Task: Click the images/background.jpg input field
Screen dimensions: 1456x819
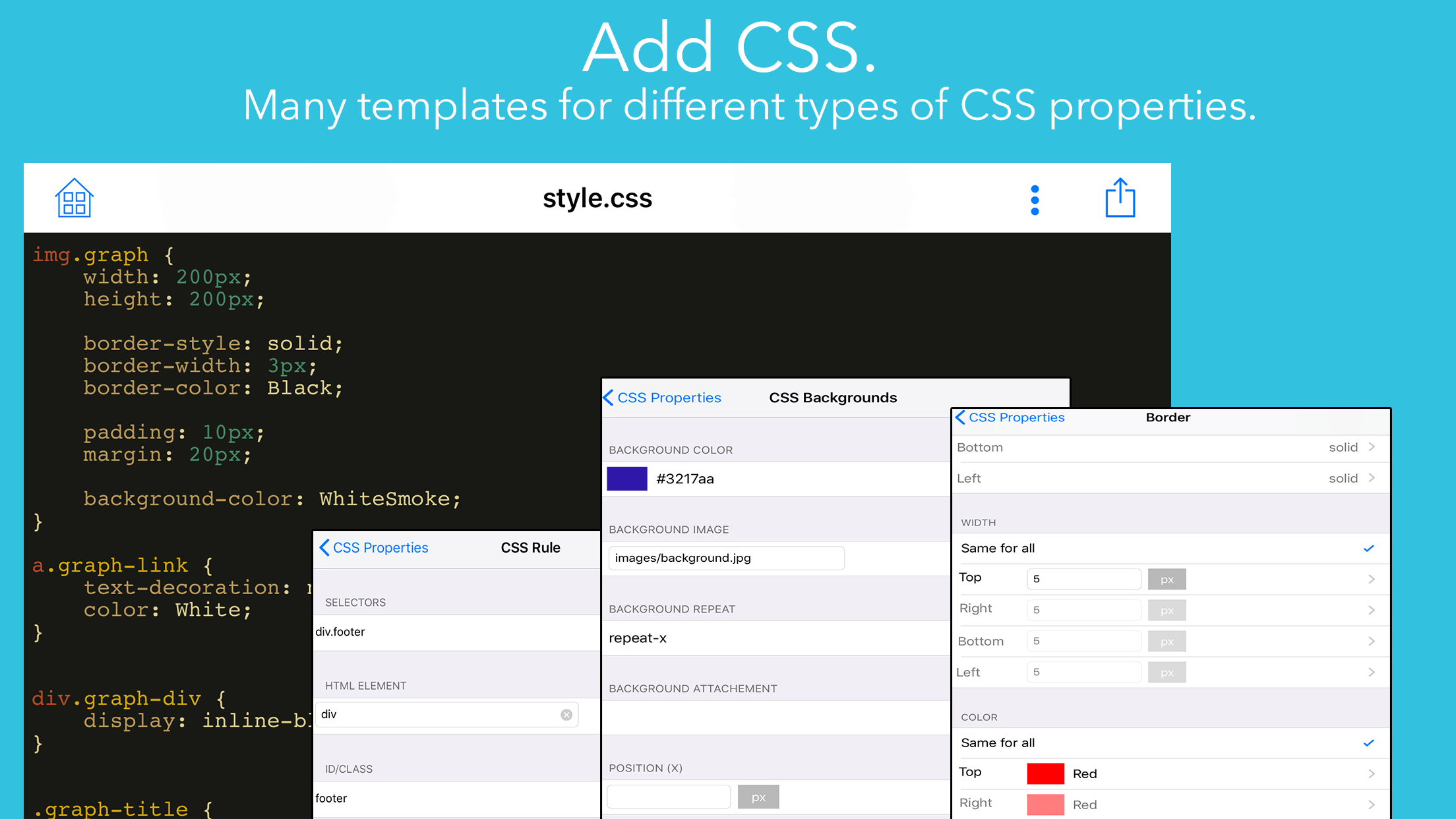Action: [x=725, y=558]
